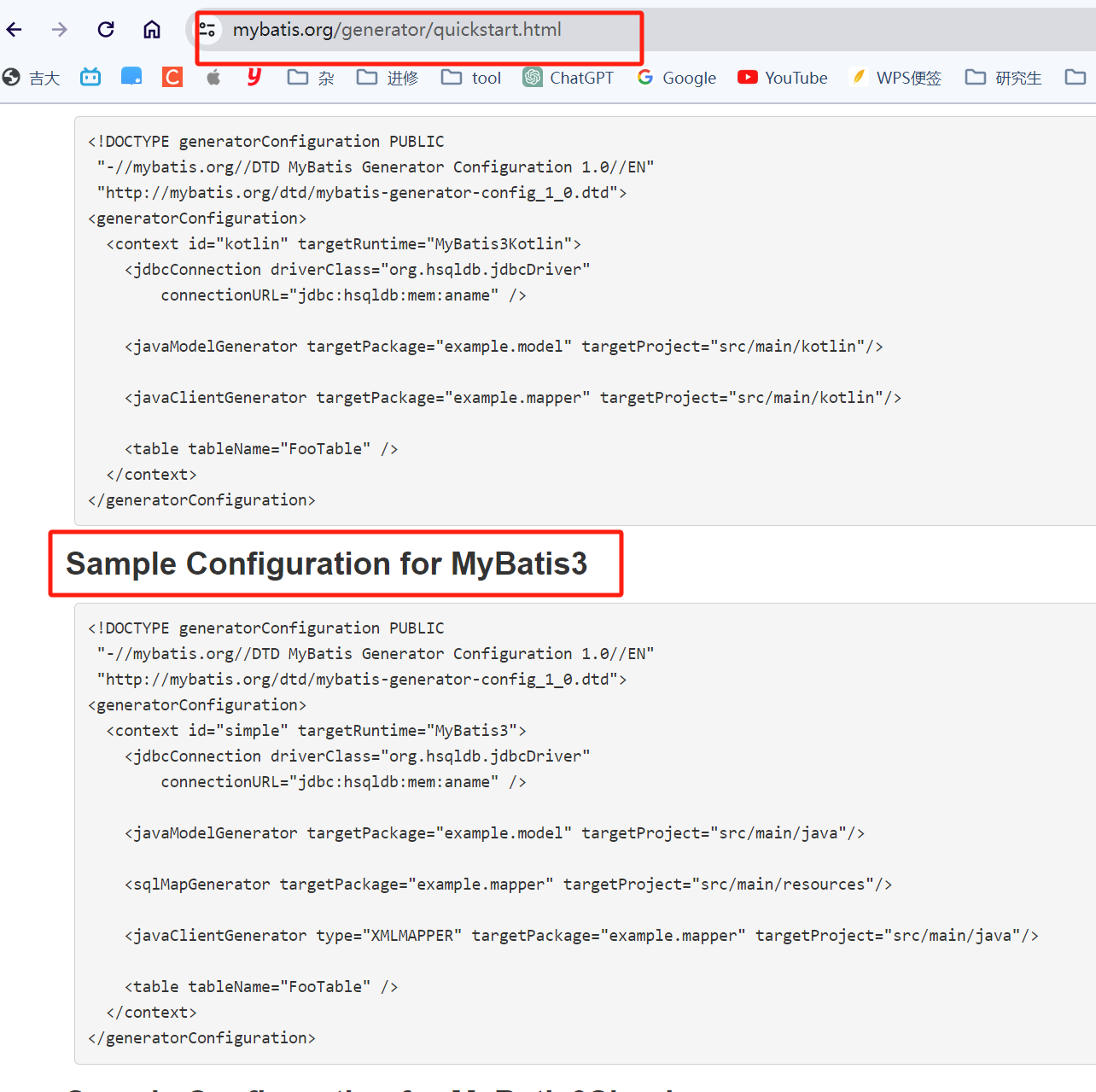Click connectionURL line in the Kotlin block
Screen dimensions: 1096x1092
(344, 295)
